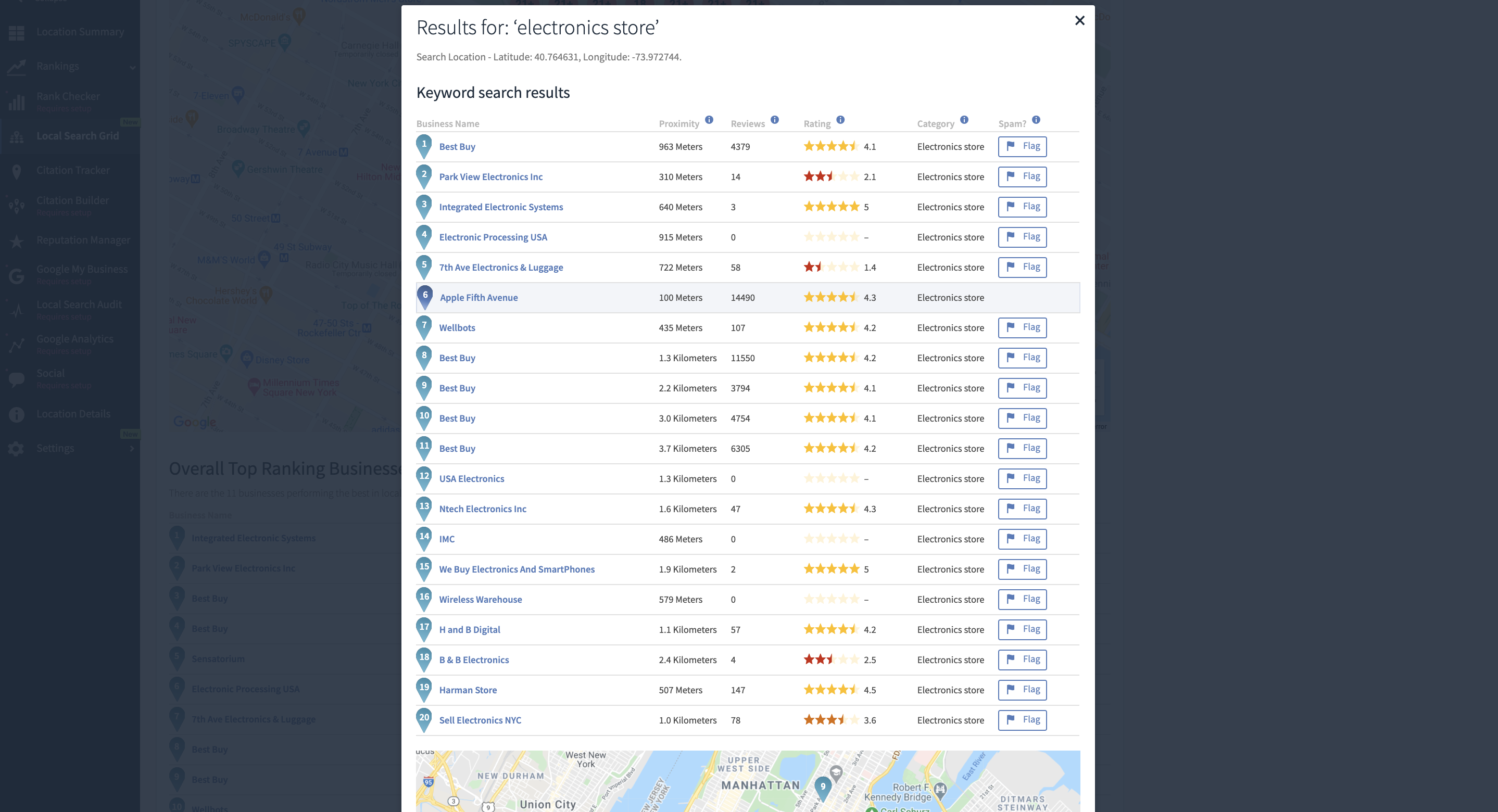Click Social speech bubble sidebar icon

click(16, 379)
